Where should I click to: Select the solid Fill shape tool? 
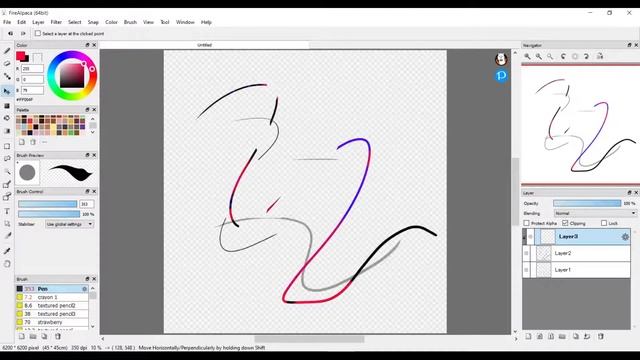pyautogui.click(x=7, y=106)
